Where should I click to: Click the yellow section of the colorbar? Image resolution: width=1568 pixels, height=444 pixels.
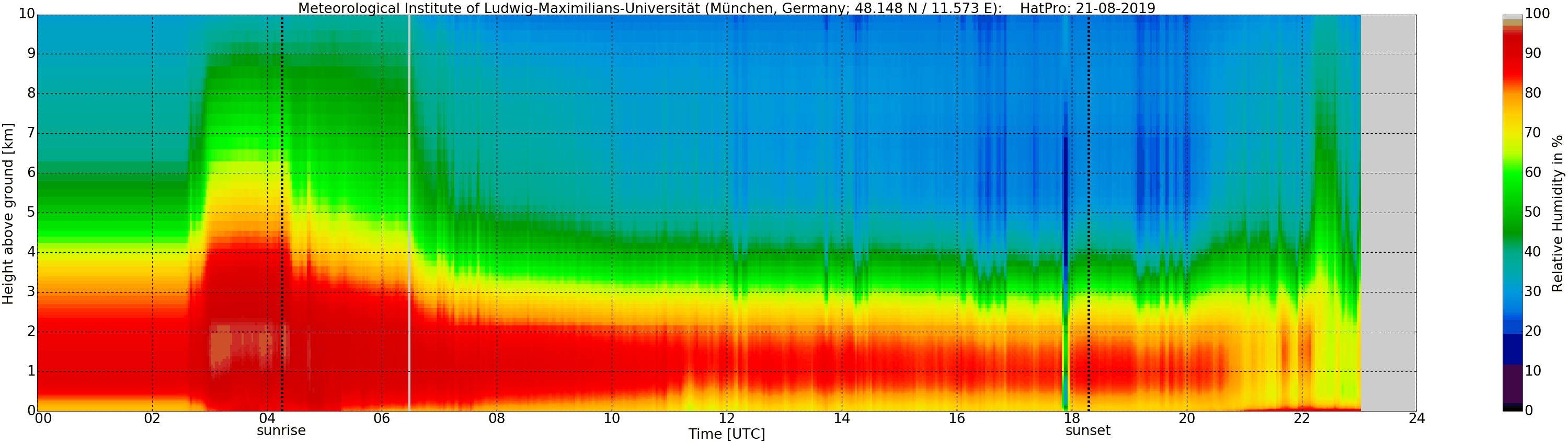[x=1512, y=131]
